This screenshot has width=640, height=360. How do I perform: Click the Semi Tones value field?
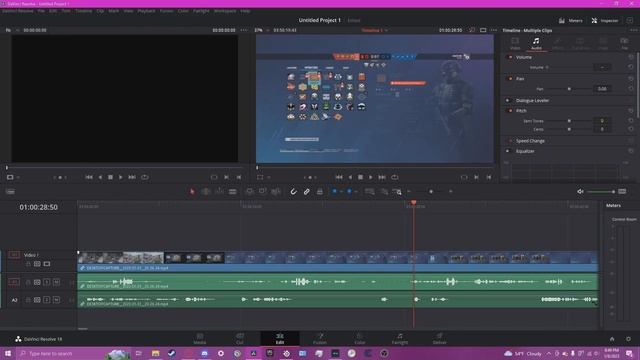pyautogui.click(x=602, y=121)
